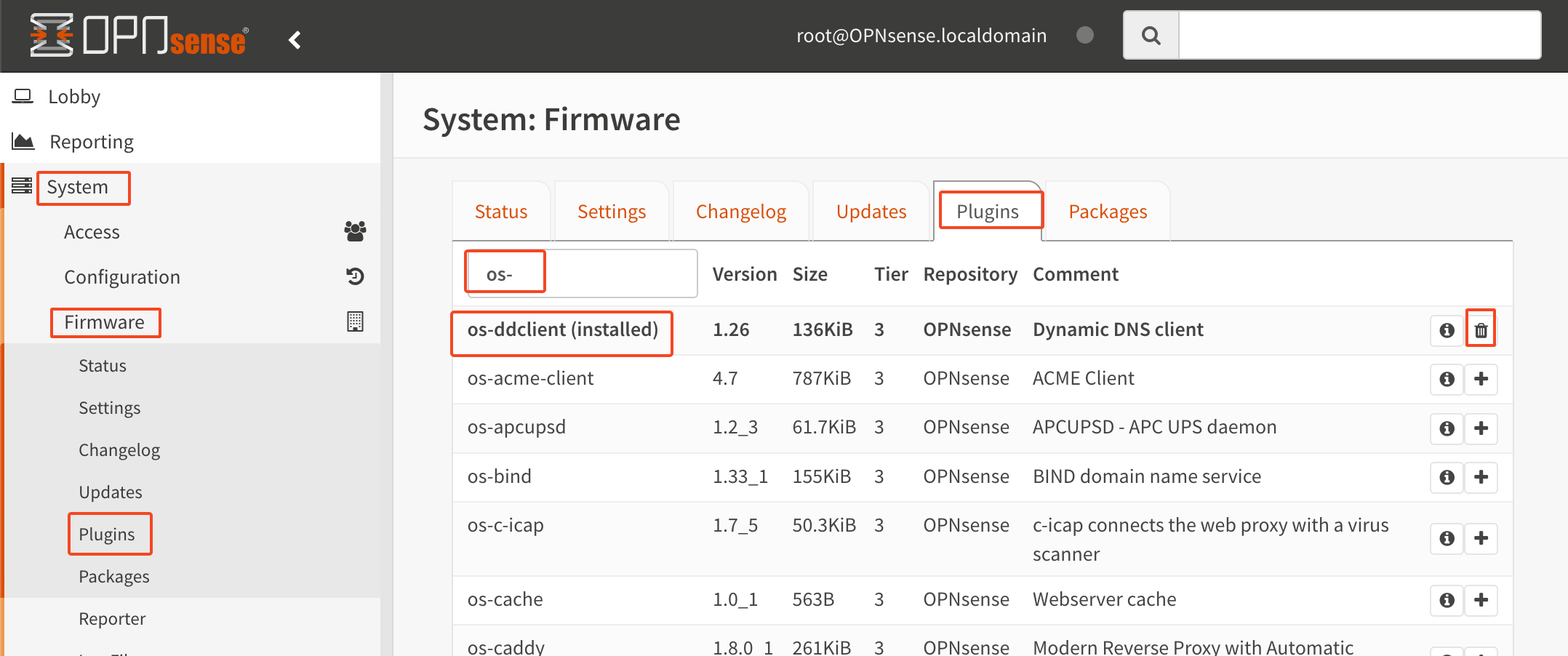Install os-bind with the plus button

(1481, 477)
